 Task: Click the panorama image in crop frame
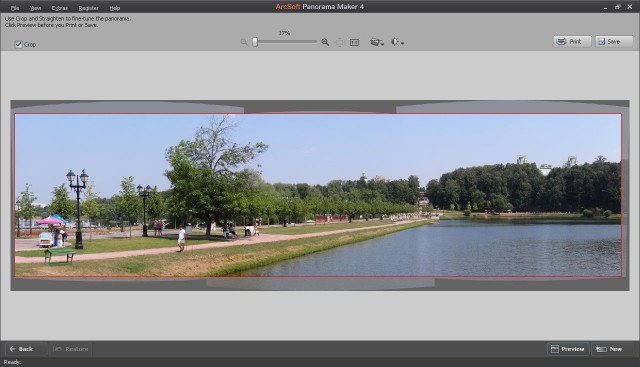click(318, 195)
